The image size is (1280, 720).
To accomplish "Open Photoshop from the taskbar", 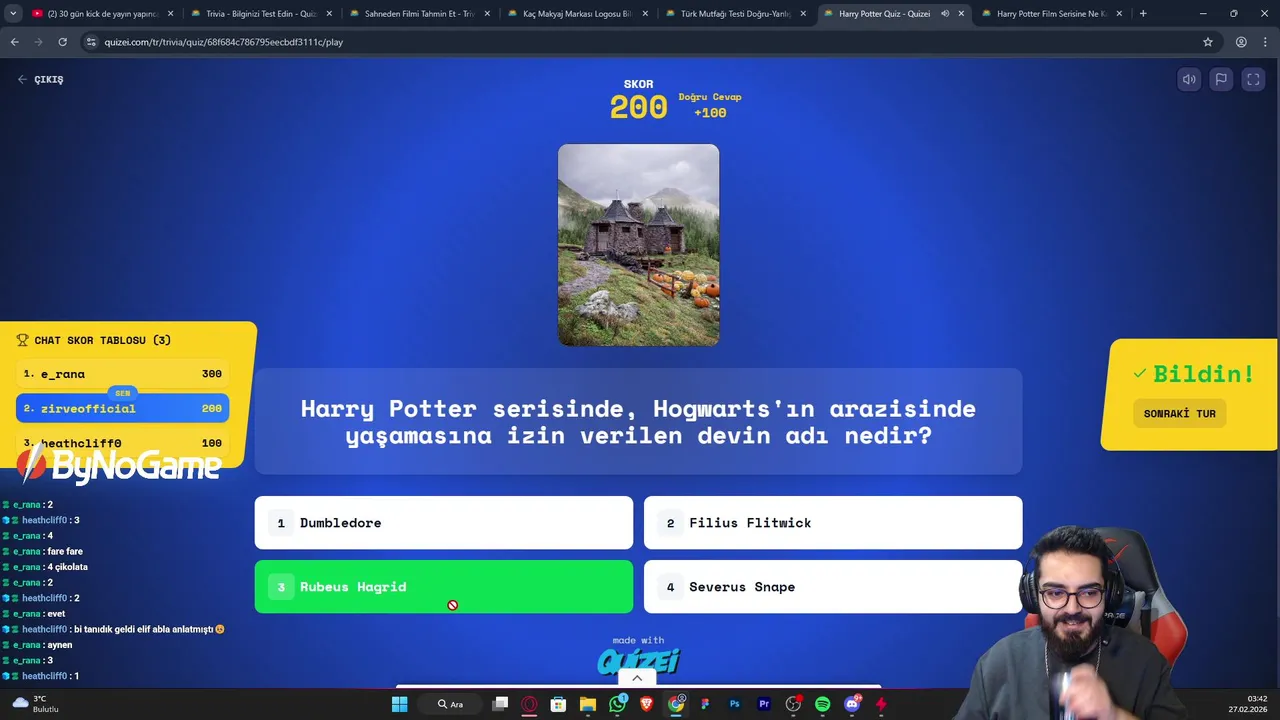I will [734, 704].
